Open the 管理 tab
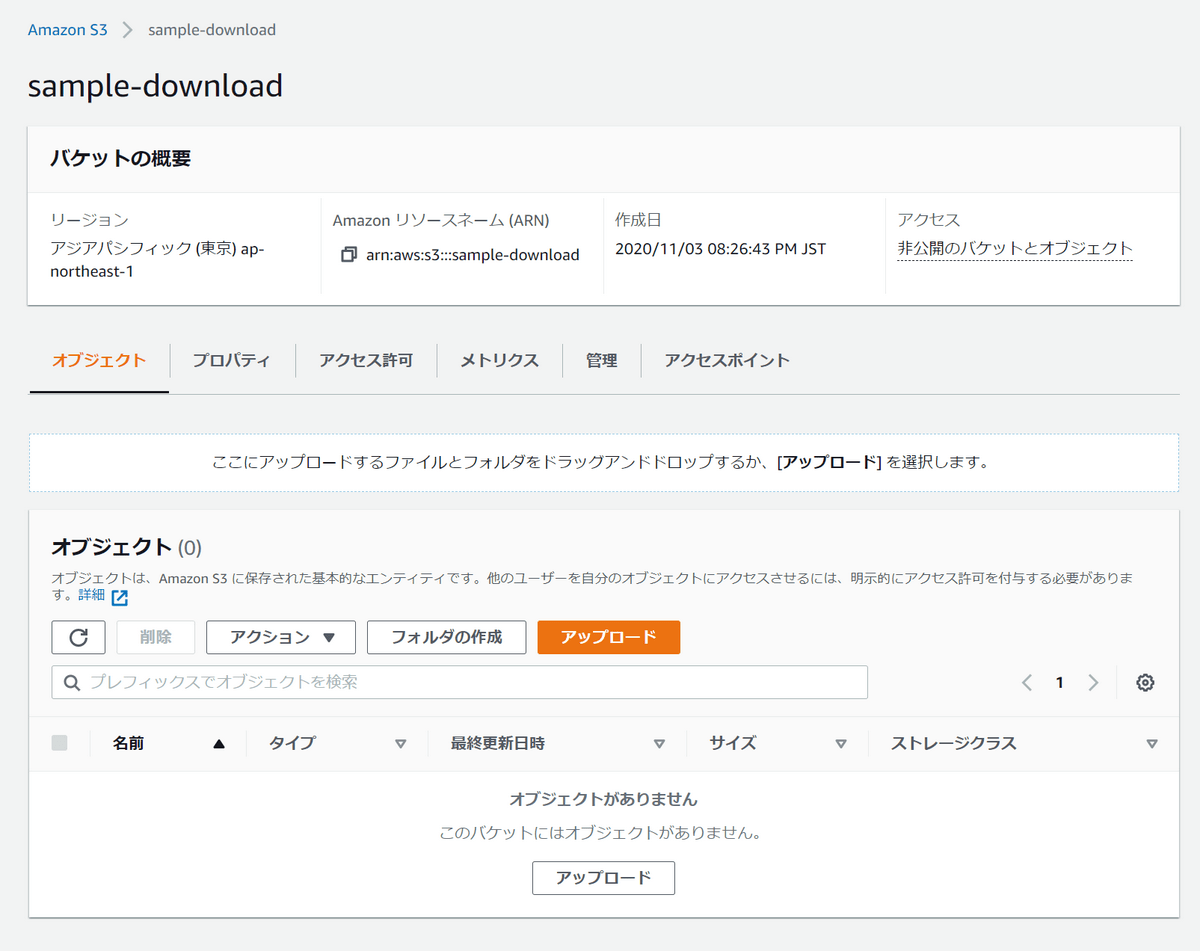The height and width of the screenshot is (951, 1200). pos(601,361)
